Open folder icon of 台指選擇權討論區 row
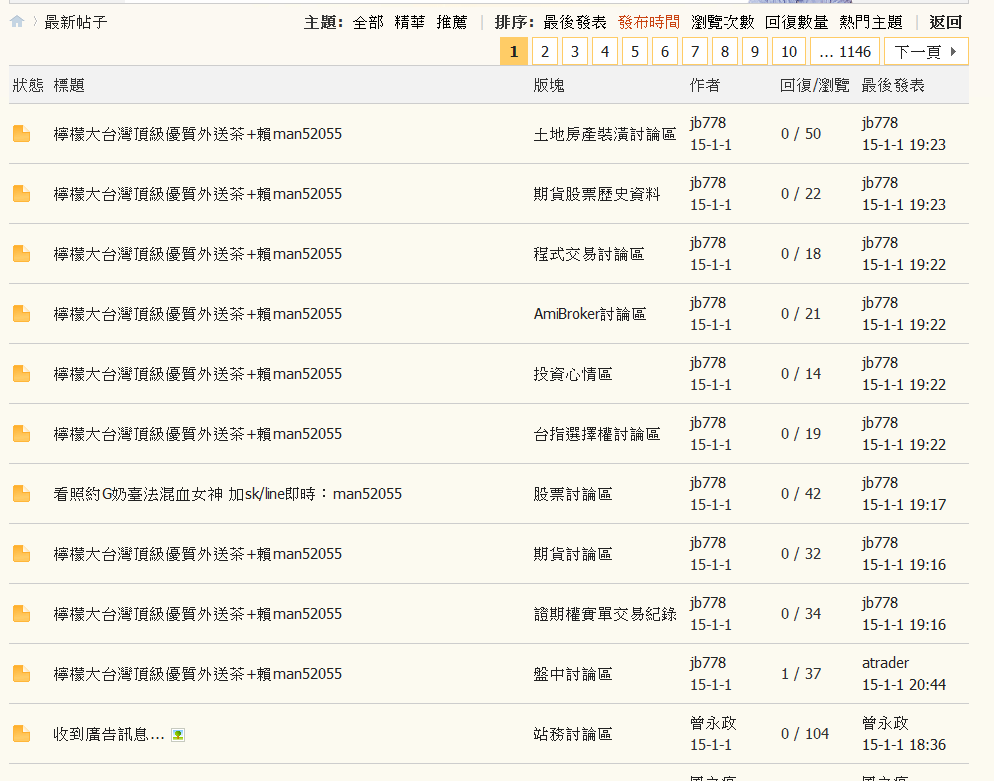The width and height of the screenshot is (994, 781). click(x=22, y=434)
